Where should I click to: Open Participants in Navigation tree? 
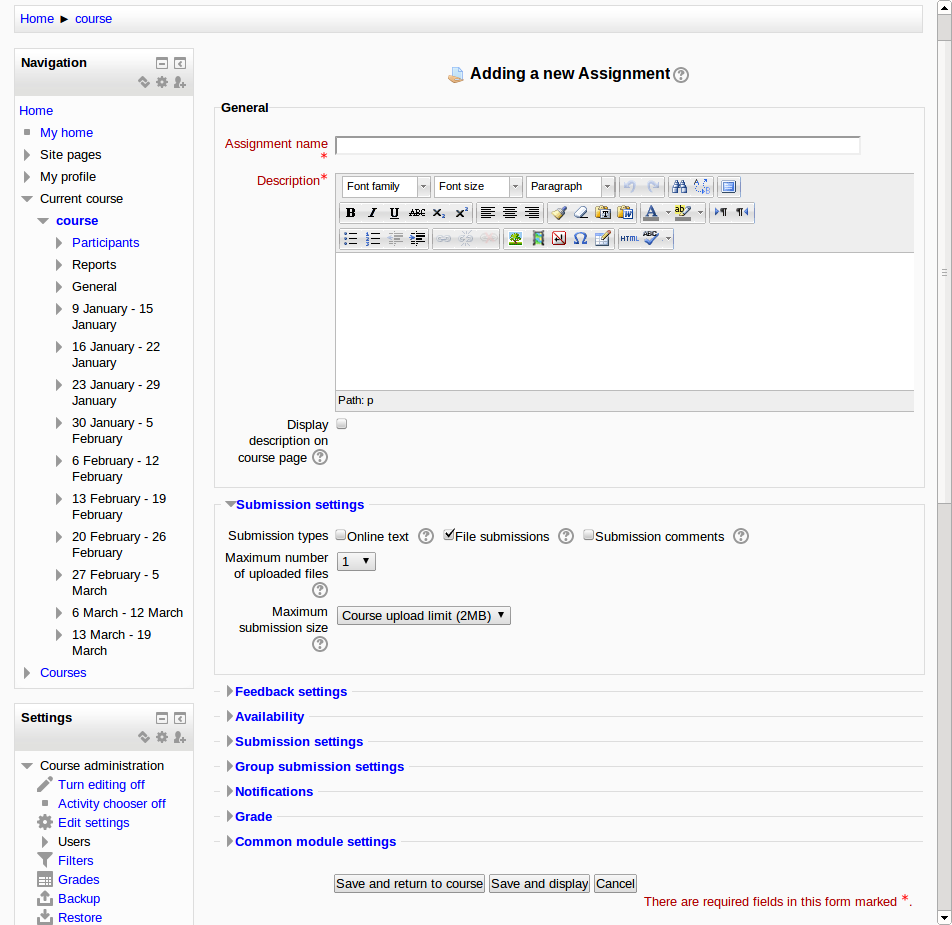click(x=106, y=243)
